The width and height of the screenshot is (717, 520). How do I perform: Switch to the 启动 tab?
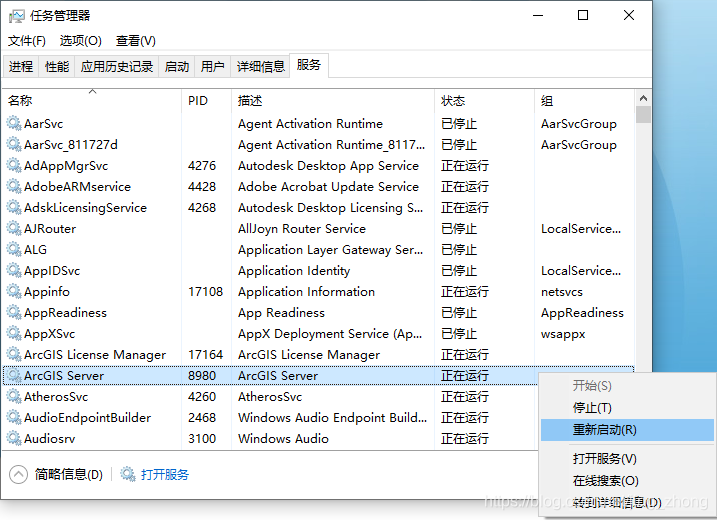click(177, 67)
